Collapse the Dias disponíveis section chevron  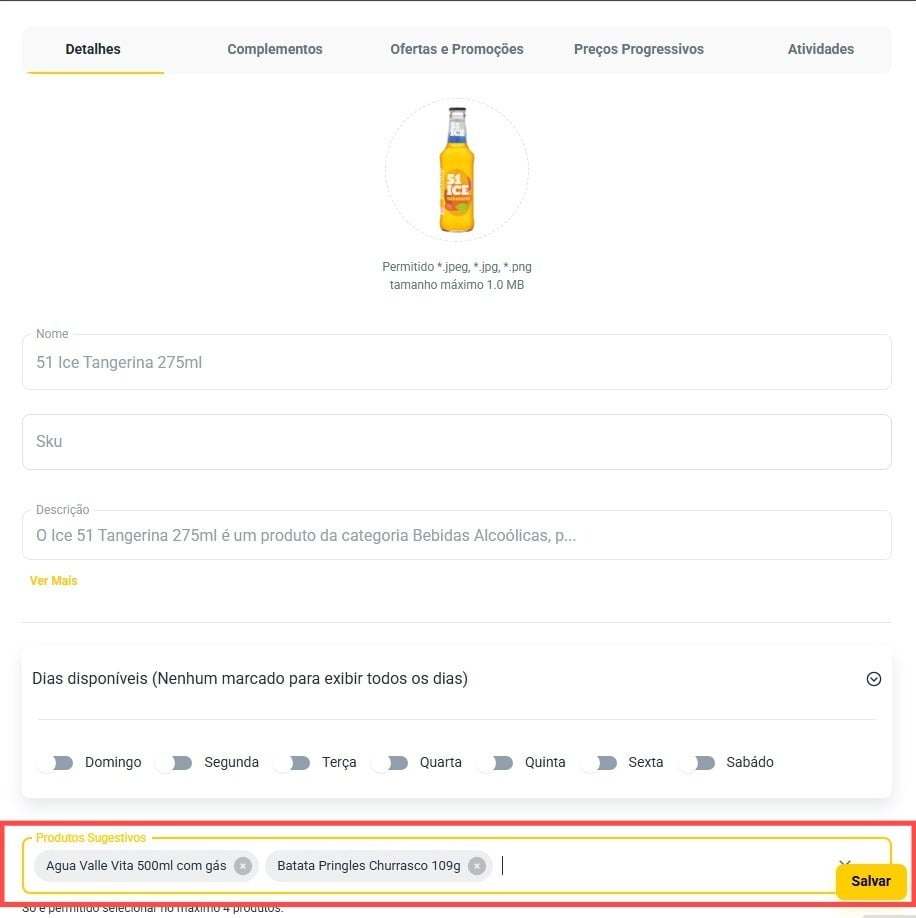(x=873, y=679)
